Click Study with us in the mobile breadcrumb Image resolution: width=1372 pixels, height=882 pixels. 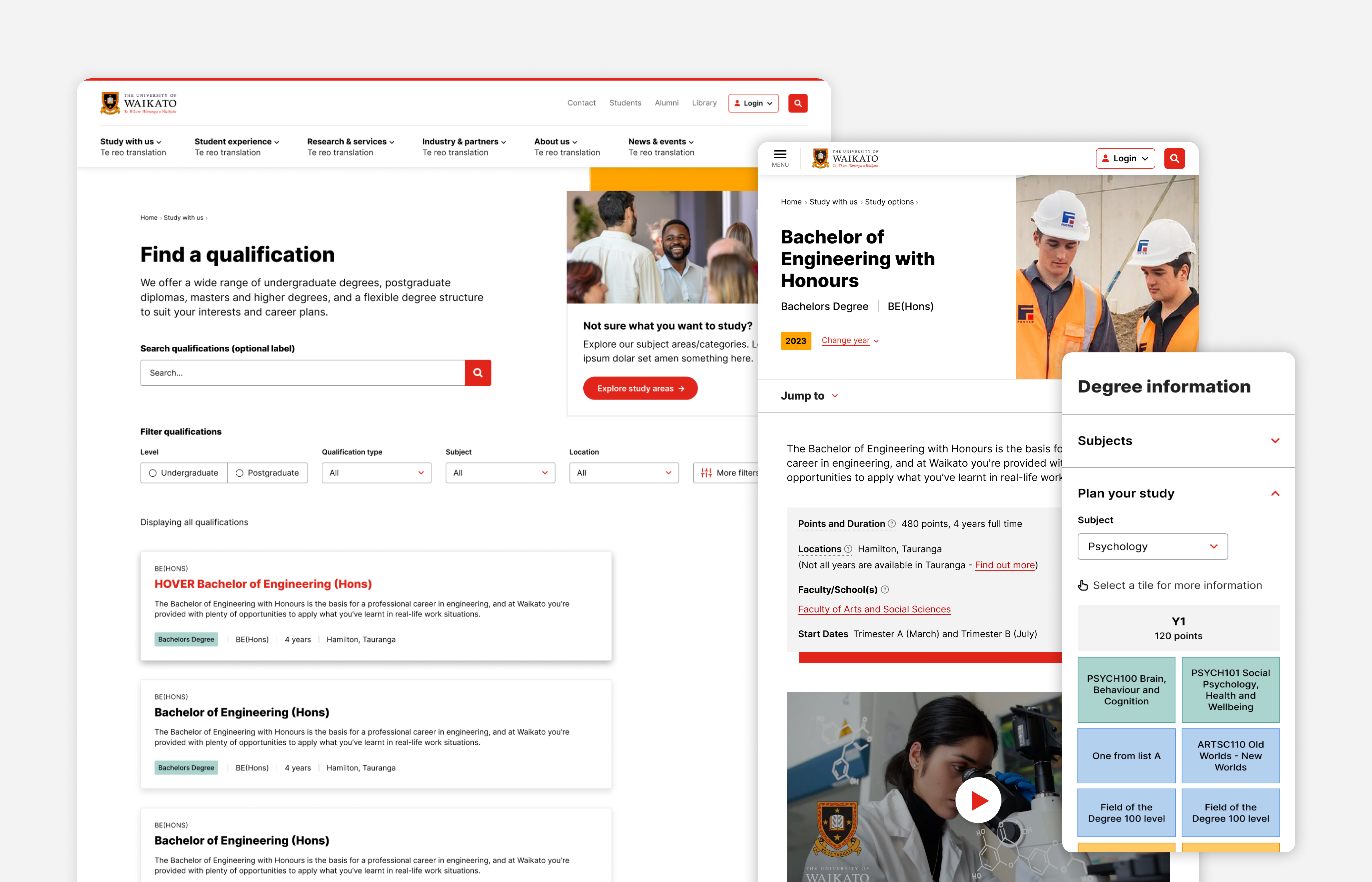tap(833, 202)
